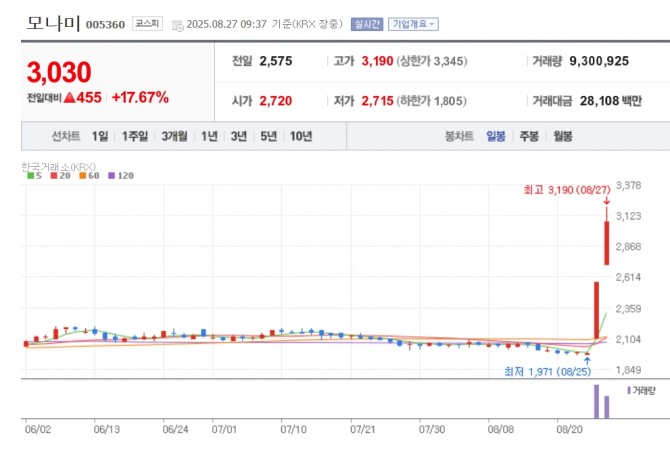Click the 코스피 market badge
The width and height of the screenshot is (670, 466).
(x=147, y=23)
